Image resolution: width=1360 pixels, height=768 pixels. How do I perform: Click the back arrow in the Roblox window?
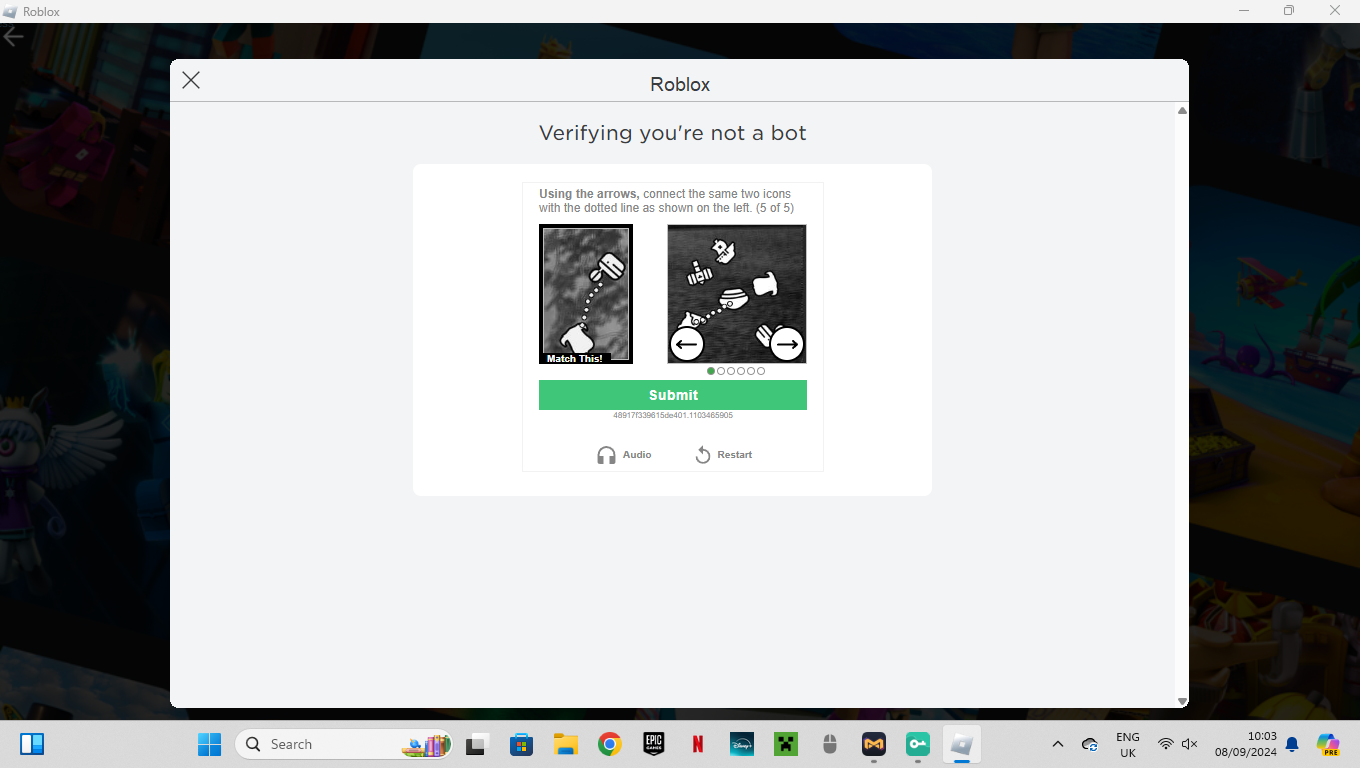(x=13, y=37)
